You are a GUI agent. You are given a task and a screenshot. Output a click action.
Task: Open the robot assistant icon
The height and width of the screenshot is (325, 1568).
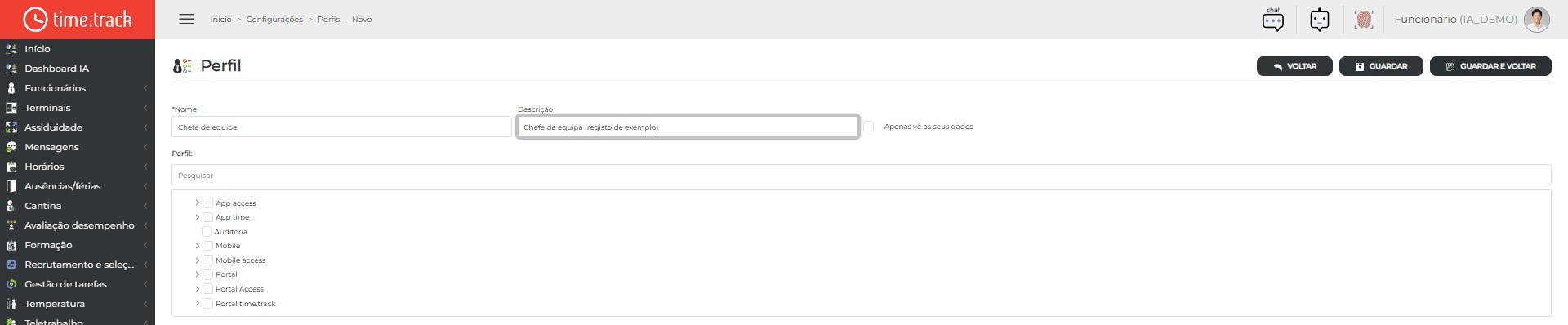1320,19
